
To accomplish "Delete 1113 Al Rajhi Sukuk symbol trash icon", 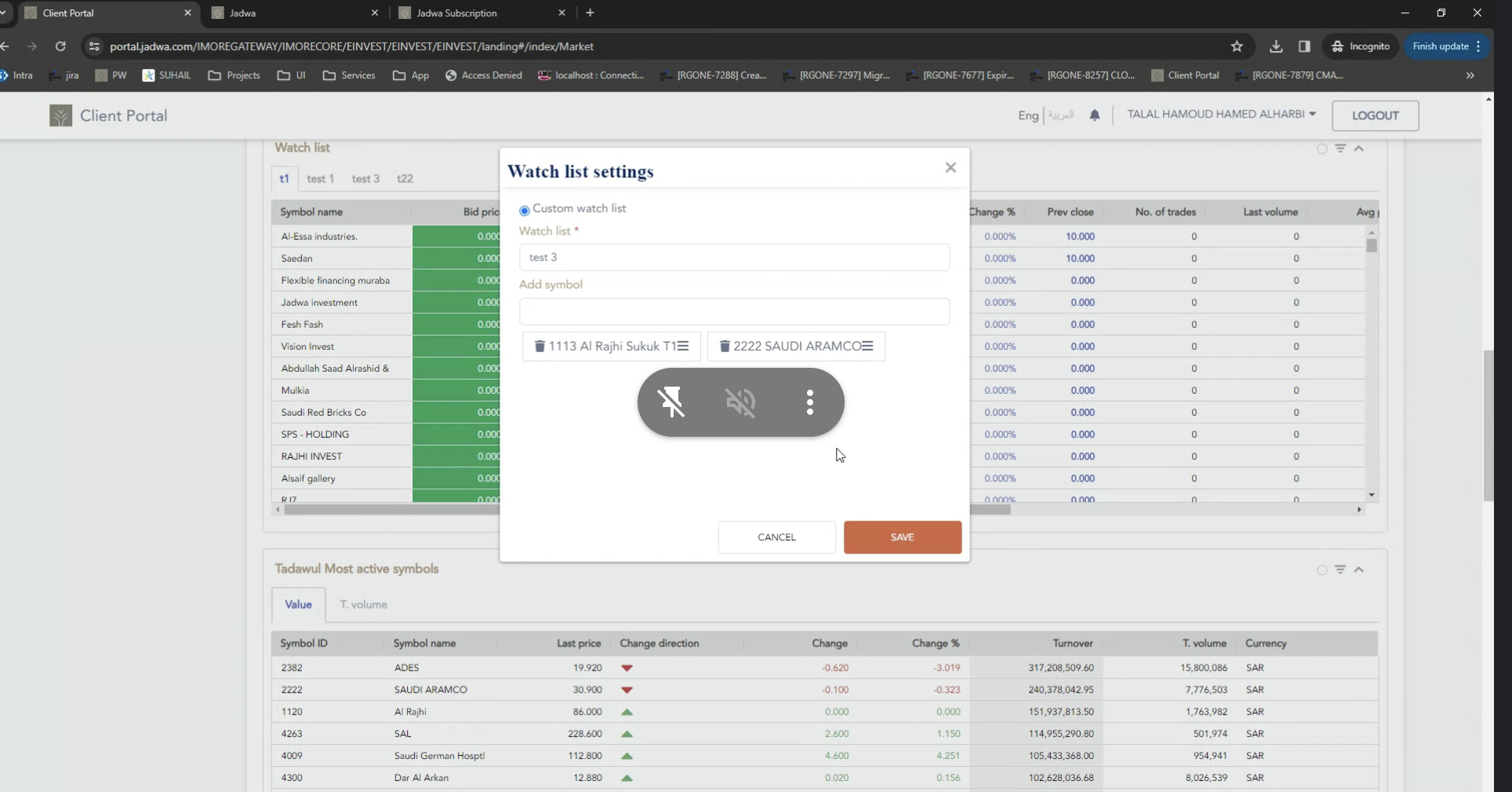I will (x=540, y=346).
